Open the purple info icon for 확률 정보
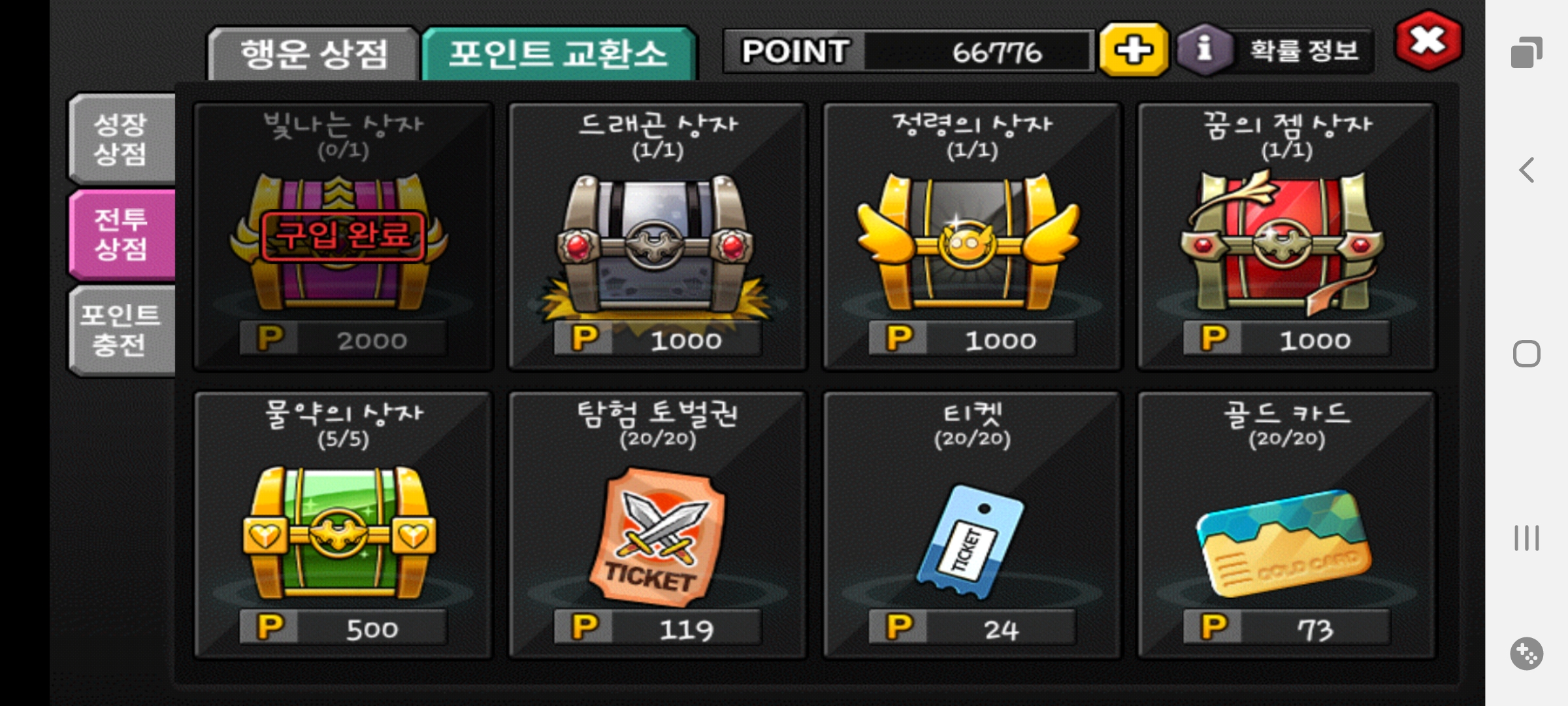1568x706 pixels. pyautogui.click(x=1204, y=50)
